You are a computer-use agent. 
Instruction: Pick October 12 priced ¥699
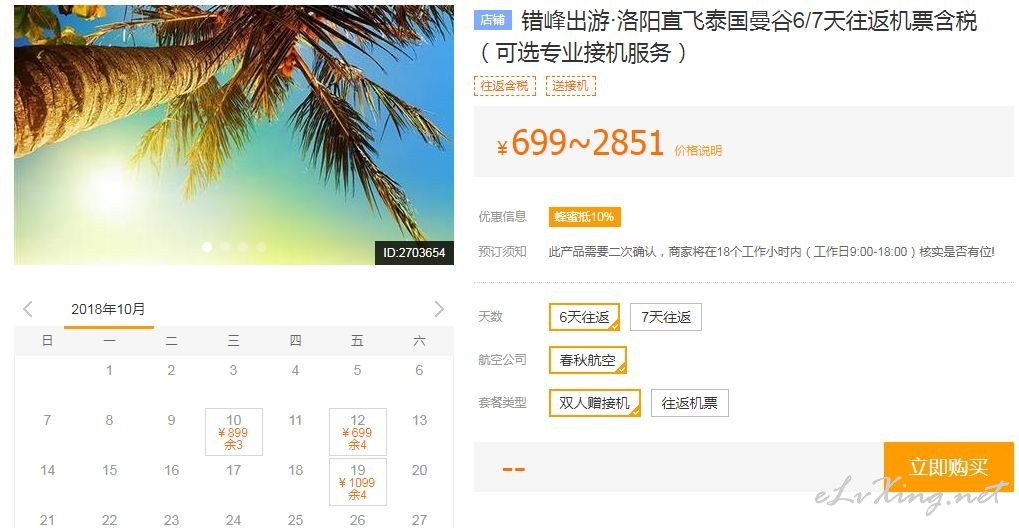357,432
